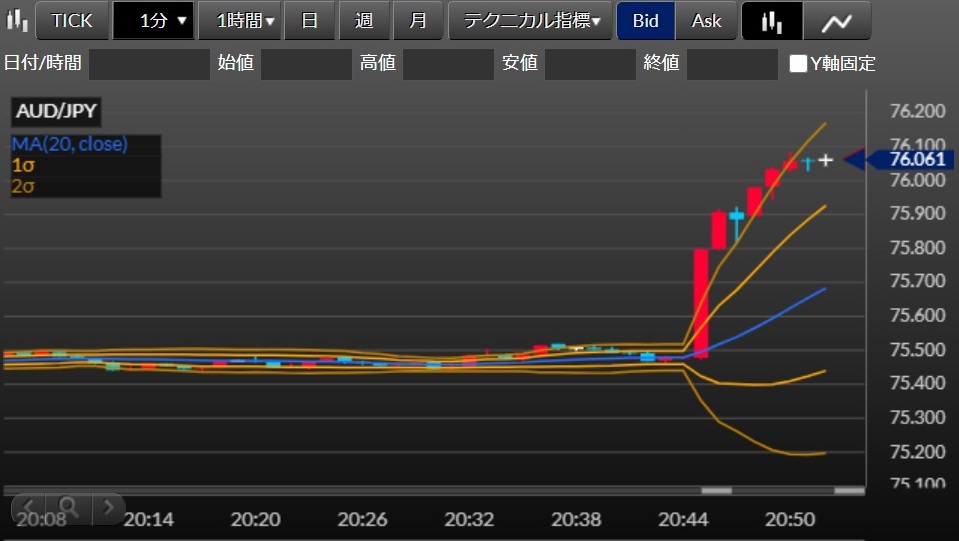Image resolution: width=959 pixels, height=541 pixels.
Task: Click the 75.900 price axis label
Action: click(x=917, y=213)
